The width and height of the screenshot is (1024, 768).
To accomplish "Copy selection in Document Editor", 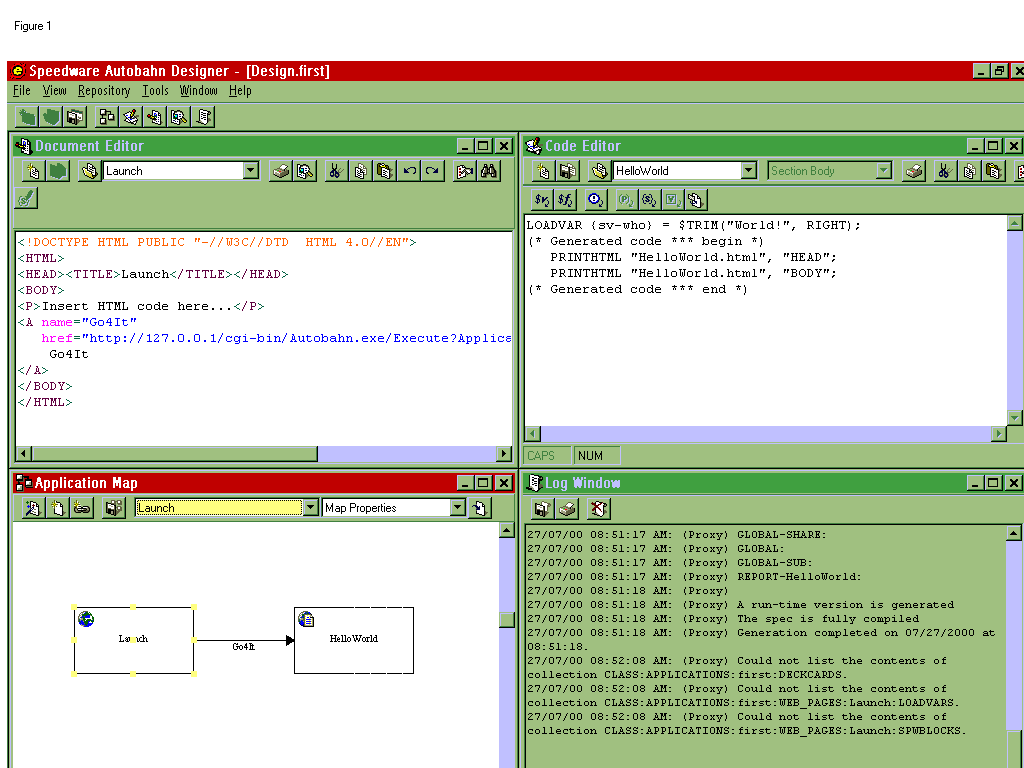I will [360, 171].
